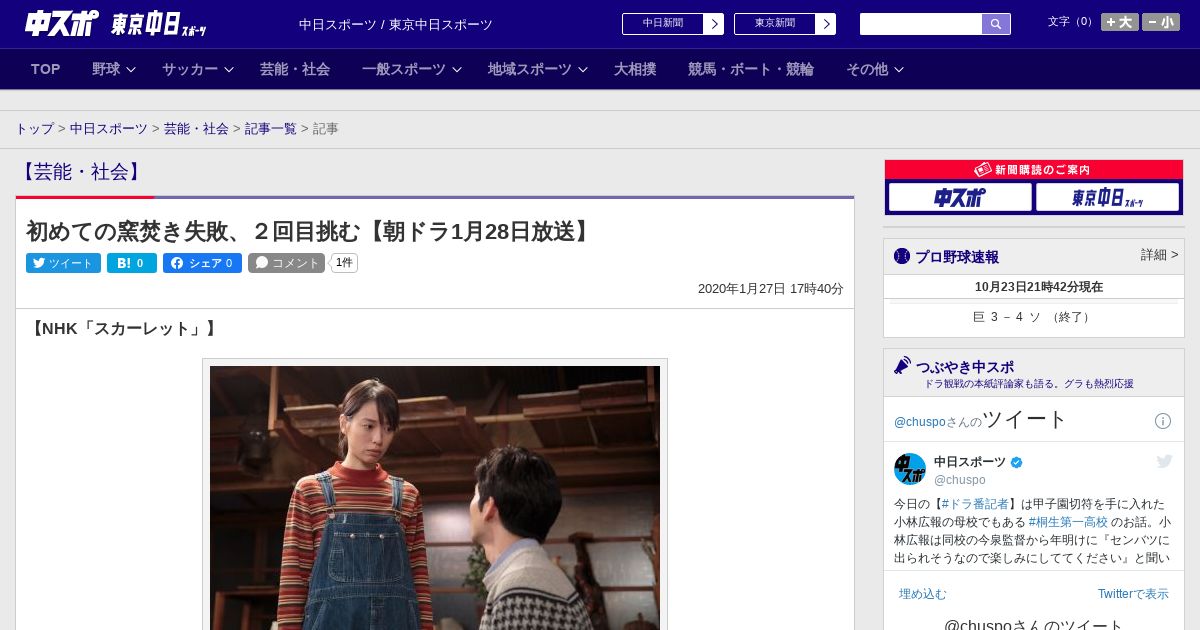Click the 東京中日スポーツ subscription banner button
Image resolution: width=1200 pixels, height=630 pixels.
tap(1107, 197)
